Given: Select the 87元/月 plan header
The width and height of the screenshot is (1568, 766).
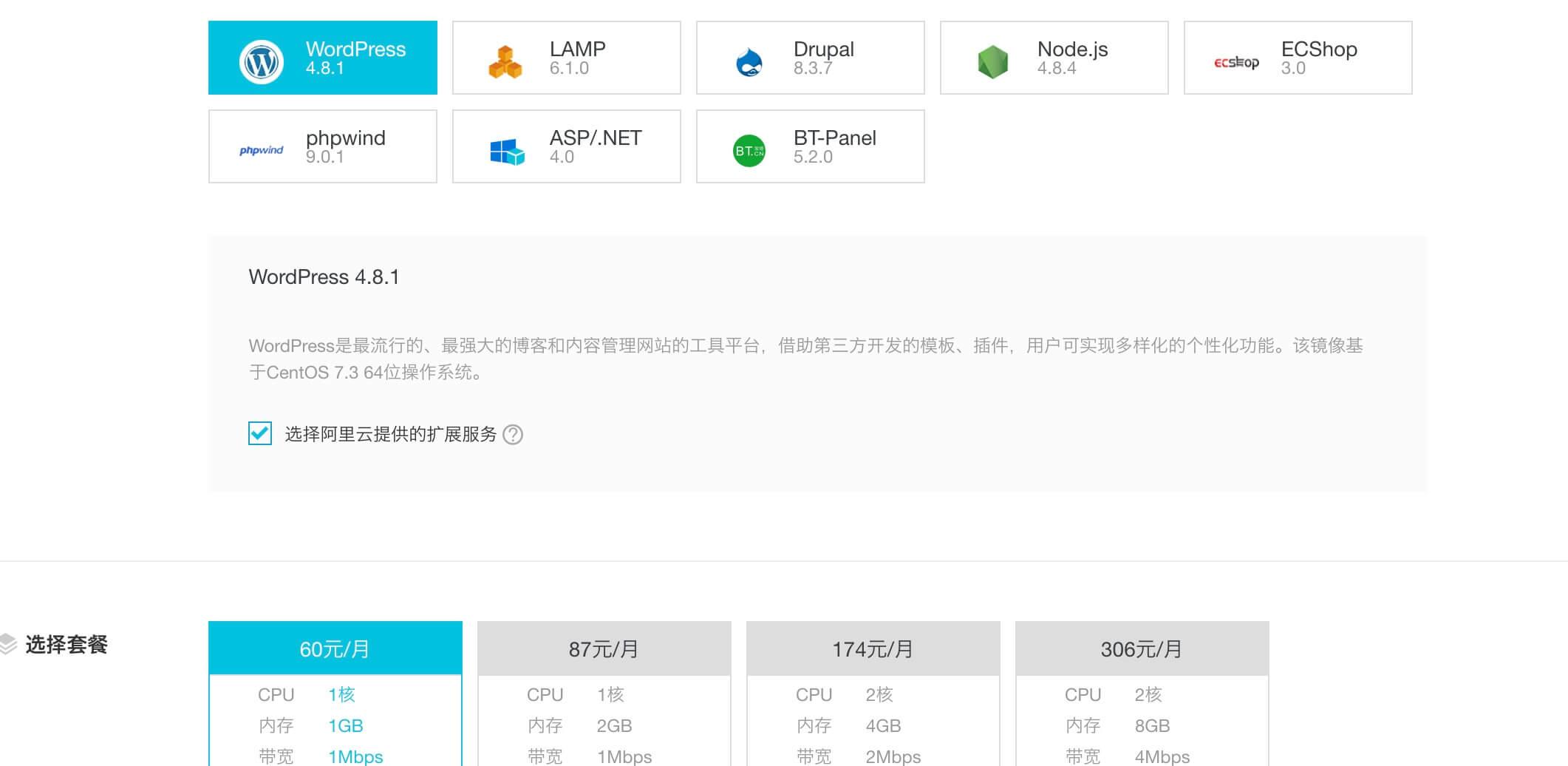Looking at the screenshot, I should click(604, 648).
